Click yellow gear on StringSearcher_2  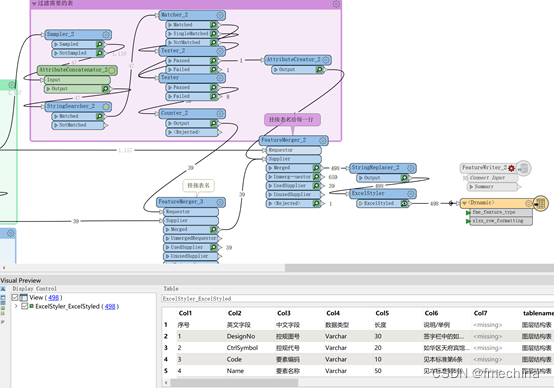tap(106, 107)
